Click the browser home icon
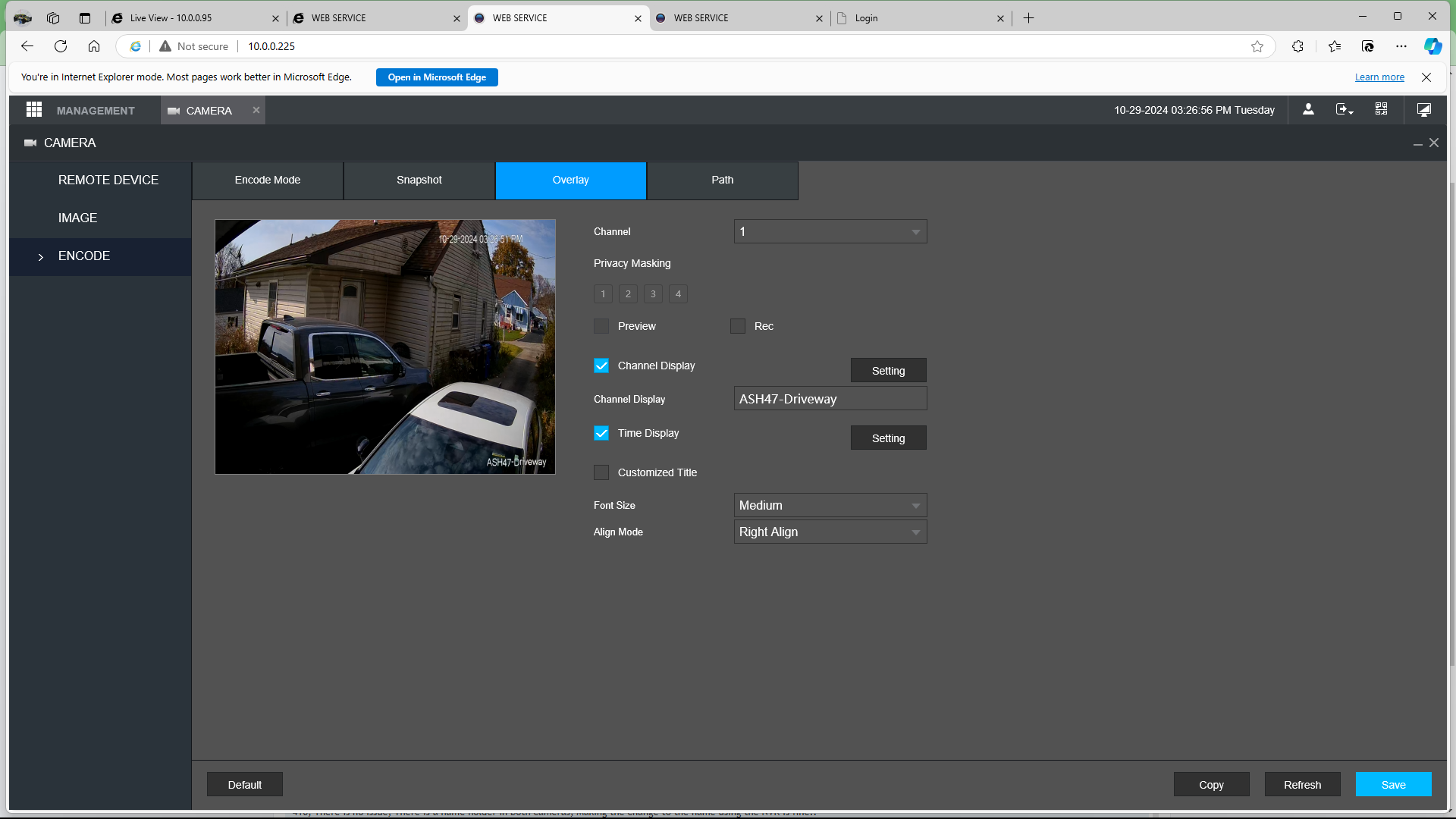 click(94, 46)
